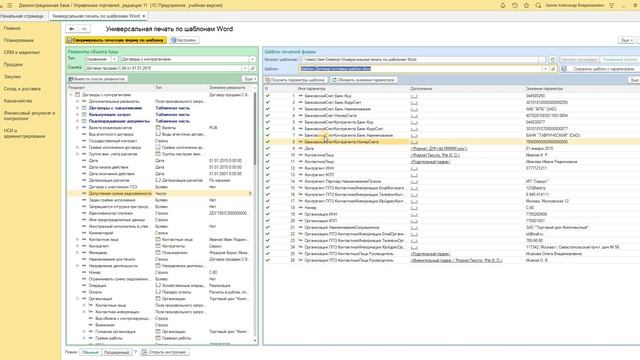The width and height of the screenshot is (640, 360).
Task: Open the Ссылка reference with its open icon
Action: click(x=253, y=68)
